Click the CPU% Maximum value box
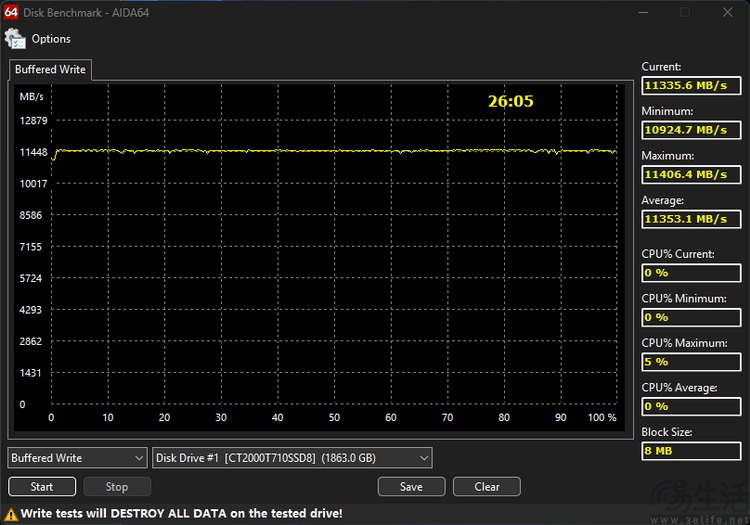Screen dimensions: 750x525 (691, 362)
